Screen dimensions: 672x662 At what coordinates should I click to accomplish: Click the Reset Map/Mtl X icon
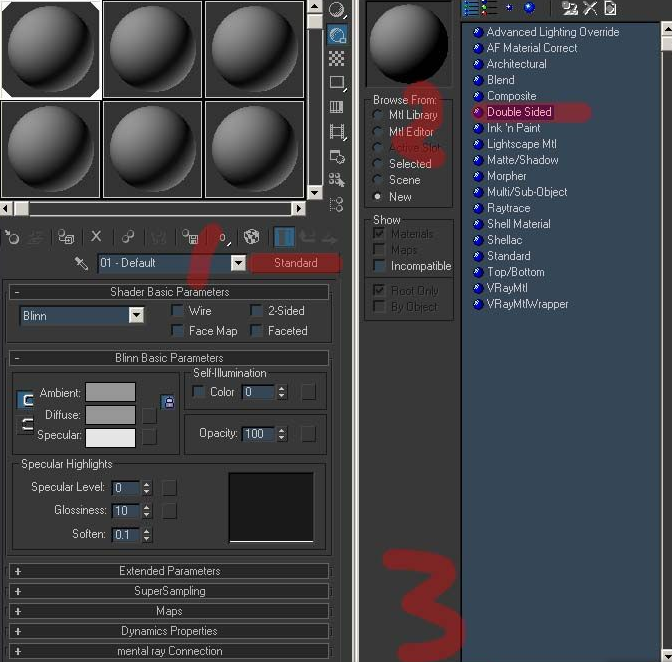96,236
